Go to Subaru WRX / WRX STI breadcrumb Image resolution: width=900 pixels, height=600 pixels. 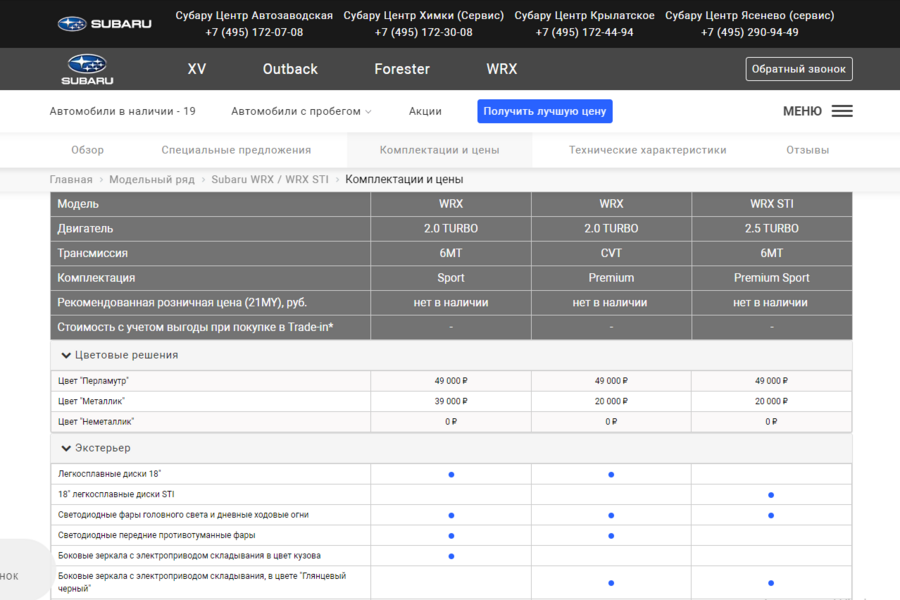270,179
